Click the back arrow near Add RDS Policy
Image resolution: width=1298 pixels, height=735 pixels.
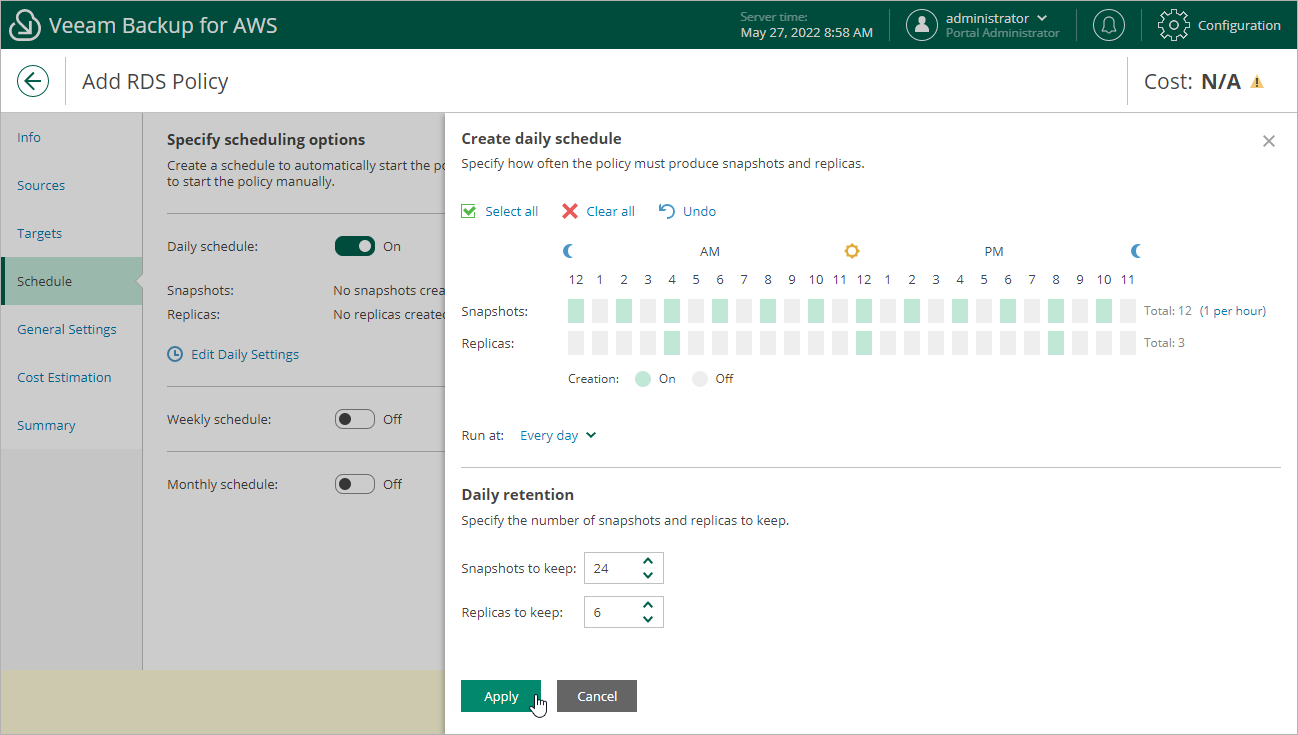tap(33, 81)
